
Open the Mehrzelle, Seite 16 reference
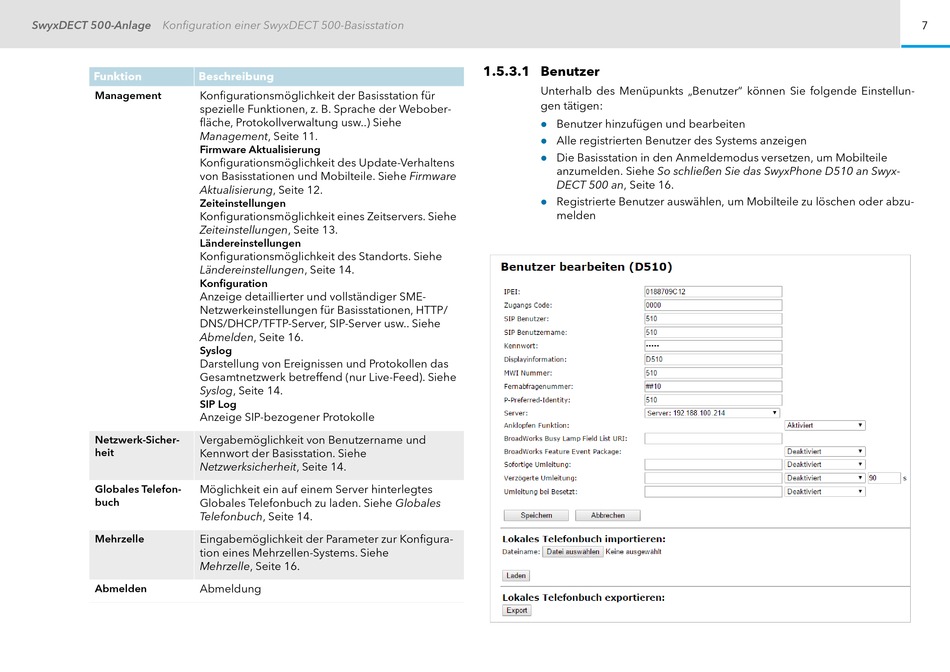tap(250, 567)
